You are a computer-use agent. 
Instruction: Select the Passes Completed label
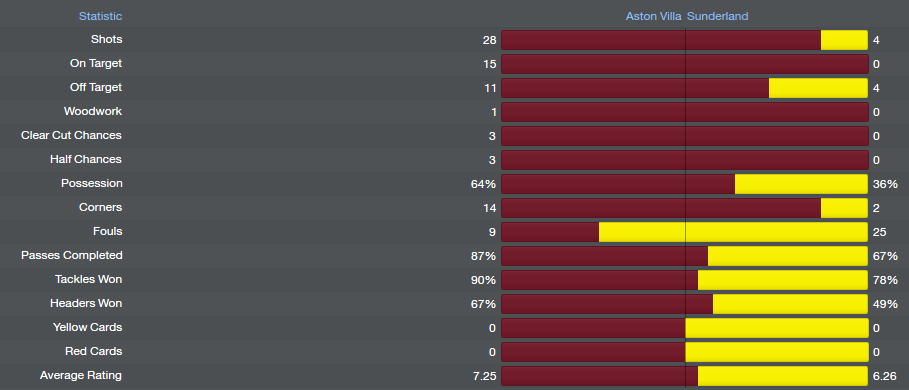coord(72,256)
